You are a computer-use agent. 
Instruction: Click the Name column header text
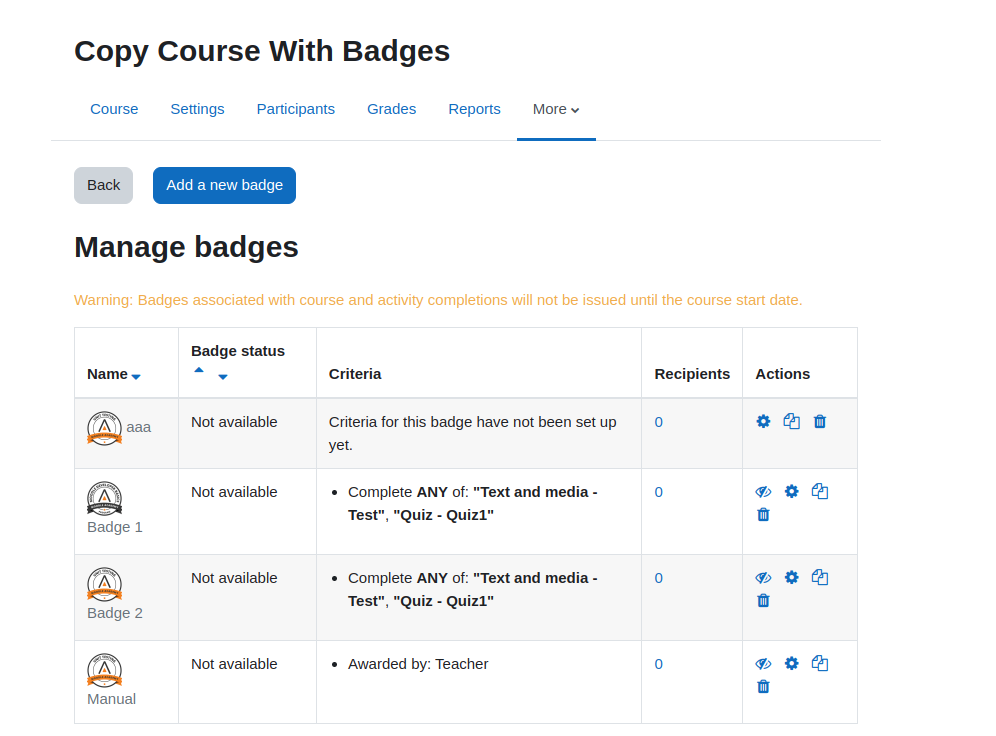[x=107, y=374]
